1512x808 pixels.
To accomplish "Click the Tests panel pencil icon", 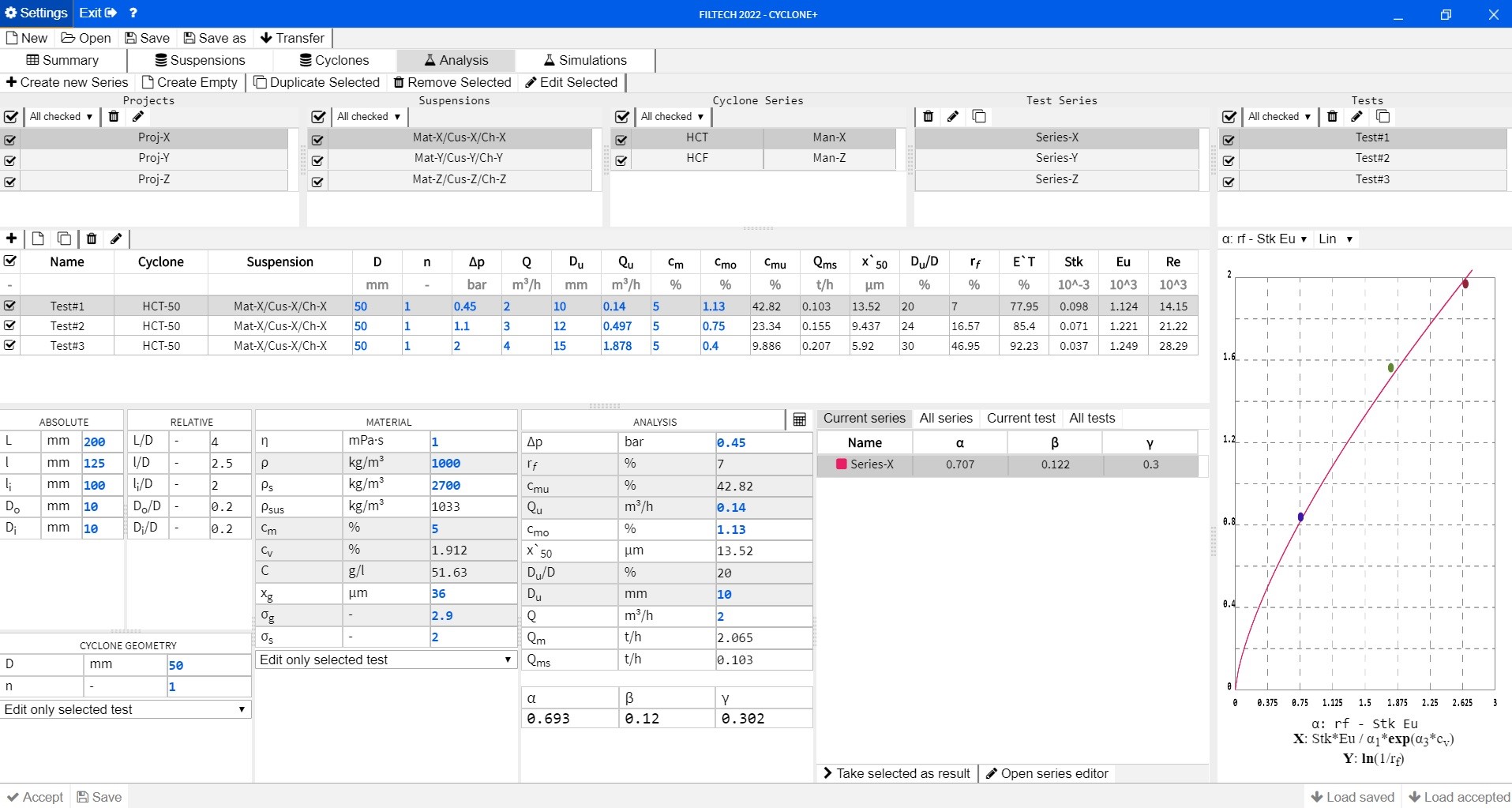I will coord(1357,116).
